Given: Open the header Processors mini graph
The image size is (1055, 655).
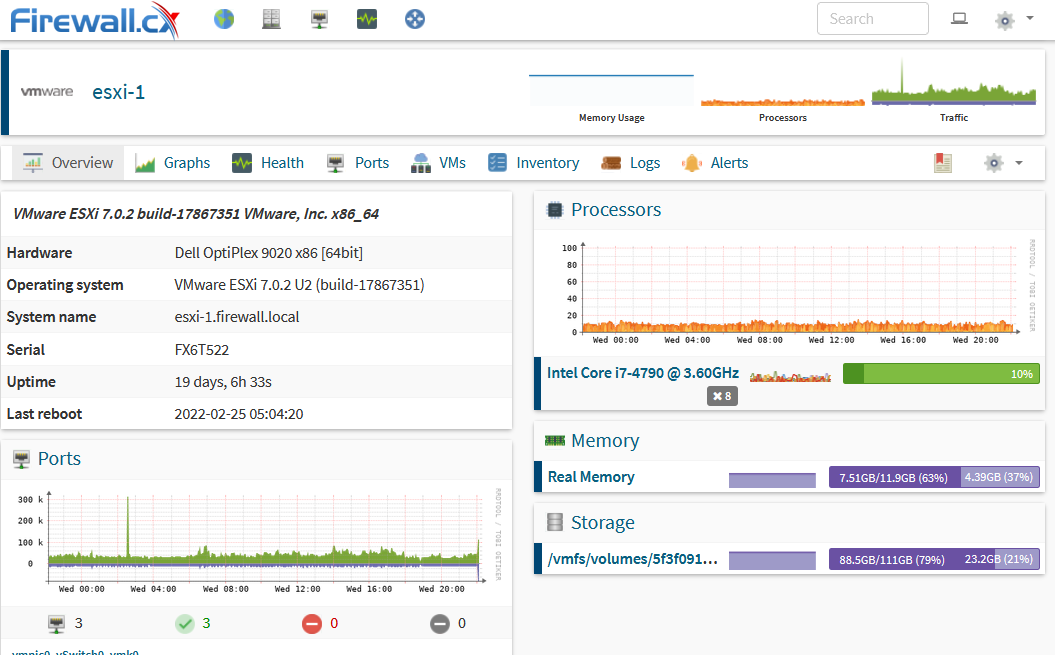Looking at the screenshot, I should tap(783, 101).
